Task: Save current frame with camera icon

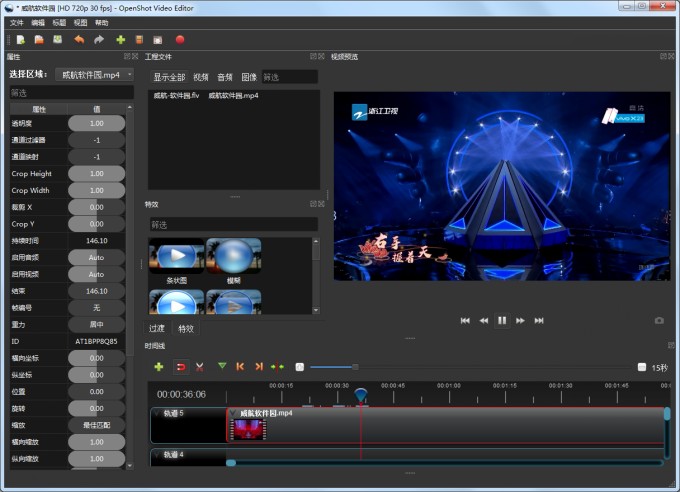Action: point(659,321)
